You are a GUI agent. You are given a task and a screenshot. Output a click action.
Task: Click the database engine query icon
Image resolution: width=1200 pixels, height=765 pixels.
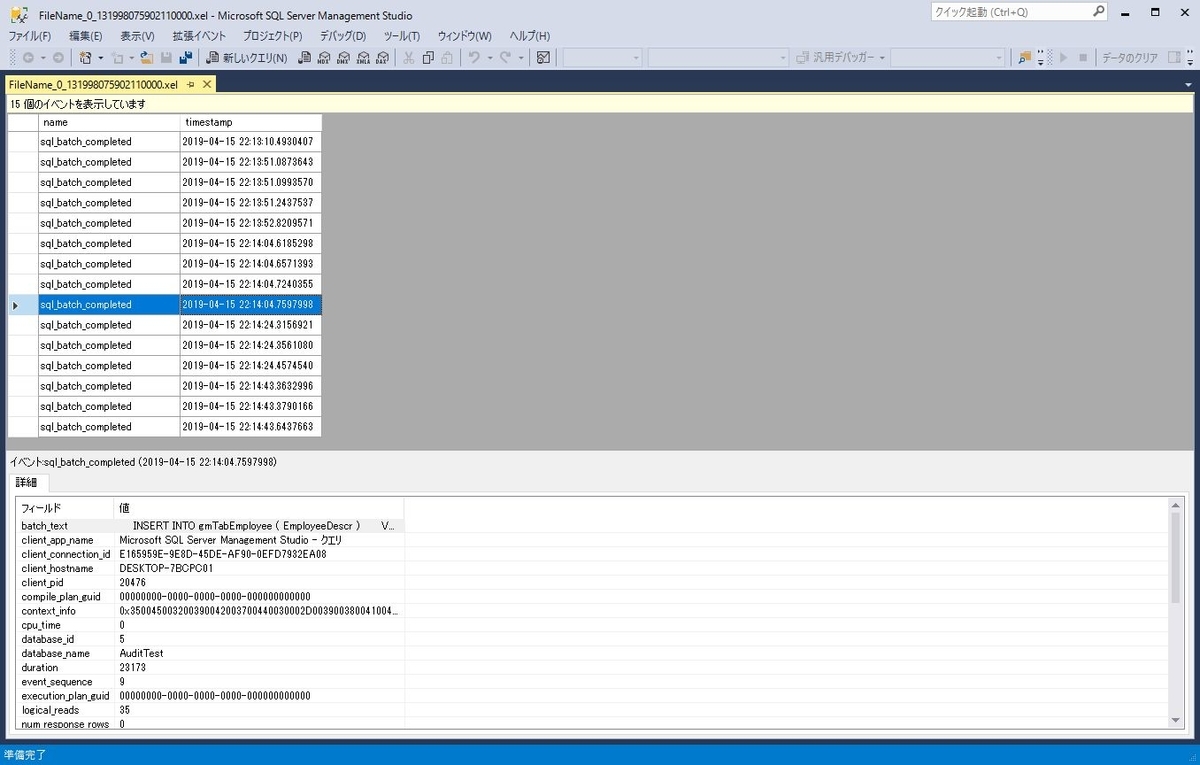click(306, 58)
